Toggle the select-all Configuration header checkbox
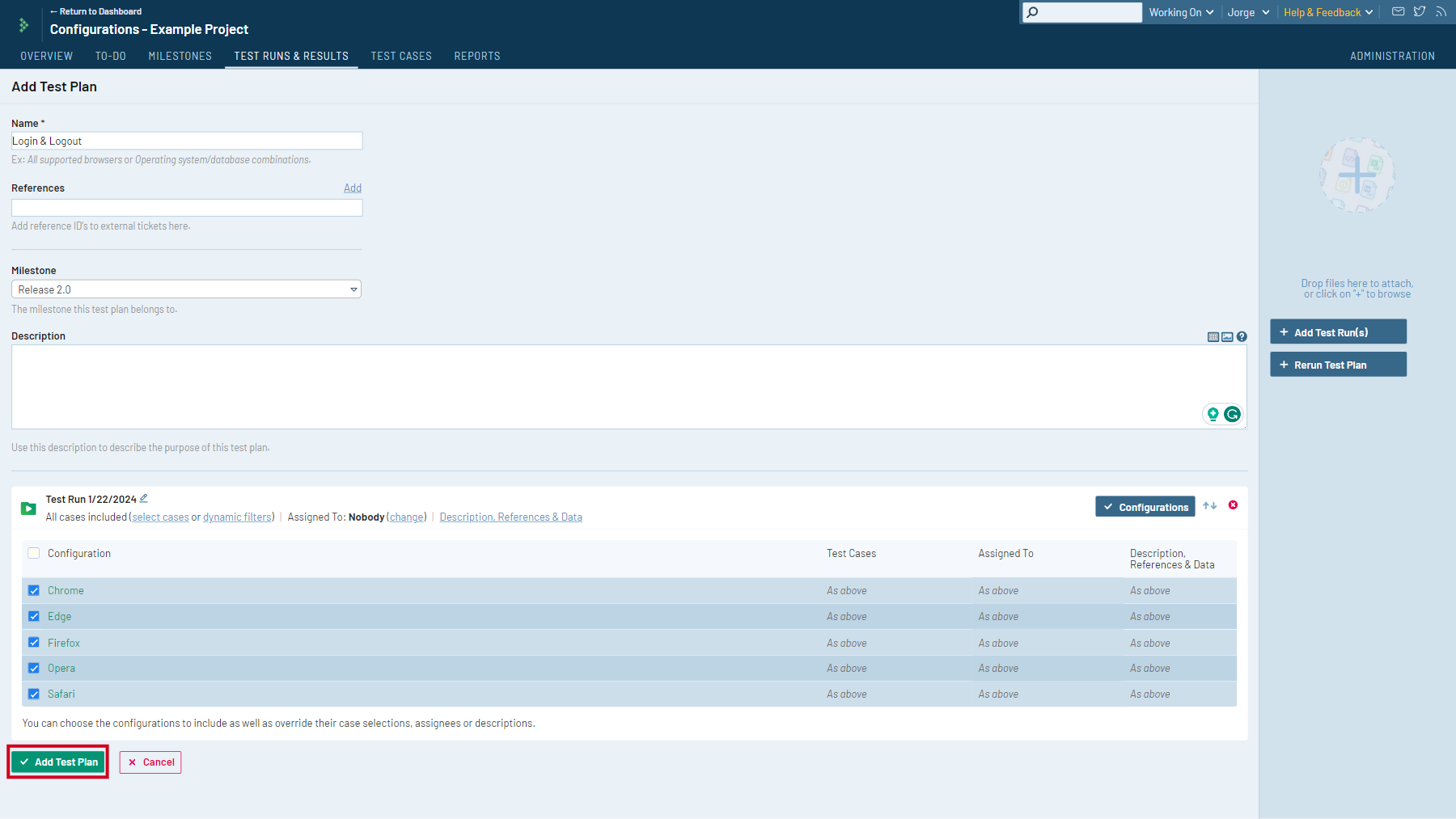The image size is (1456, 819). click(34, 554)
